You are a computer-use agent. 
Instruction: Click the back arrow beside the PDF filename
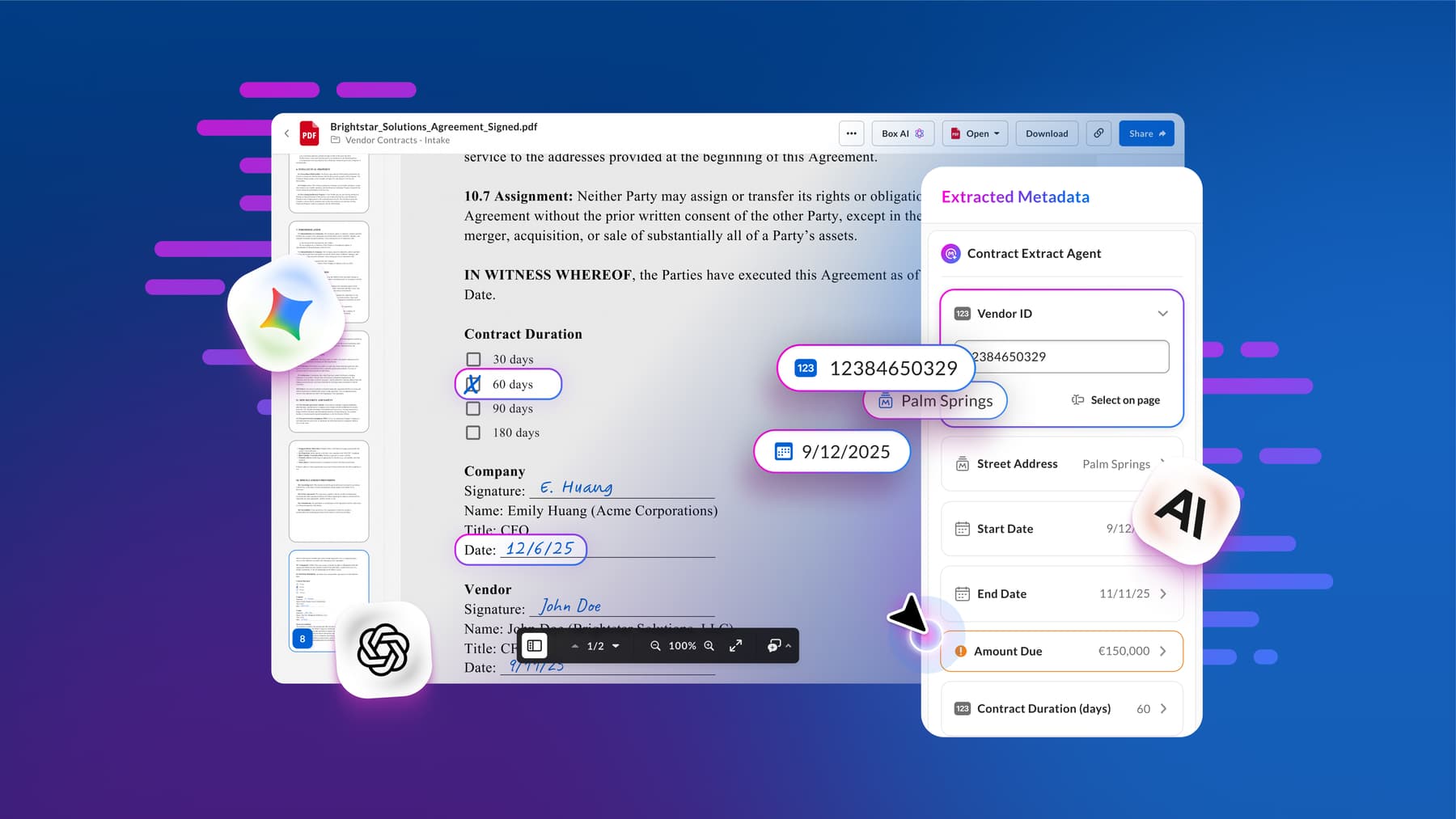(x=286, y=133)
